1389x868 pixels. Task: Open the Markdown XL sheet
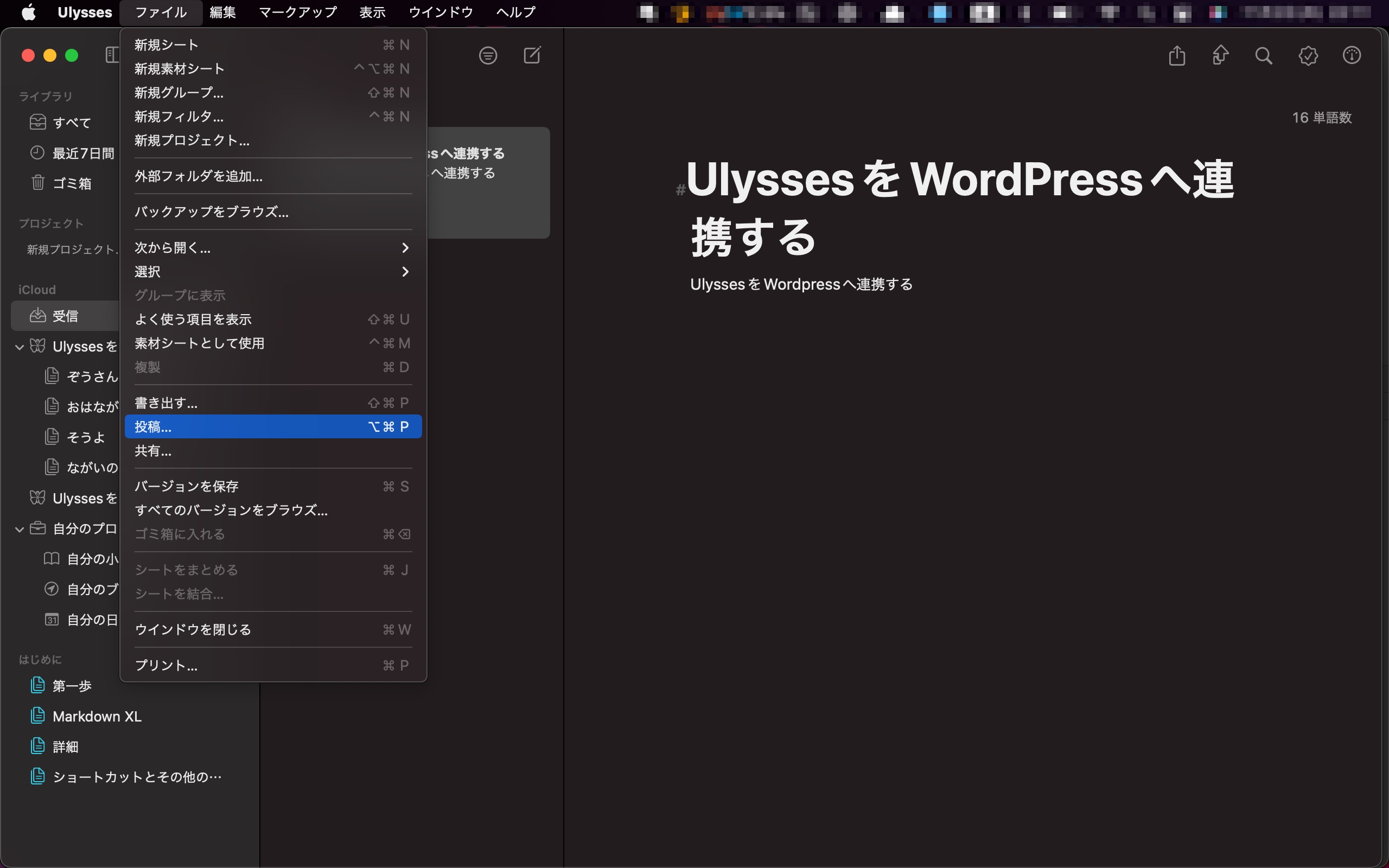(x=86, y=717)
